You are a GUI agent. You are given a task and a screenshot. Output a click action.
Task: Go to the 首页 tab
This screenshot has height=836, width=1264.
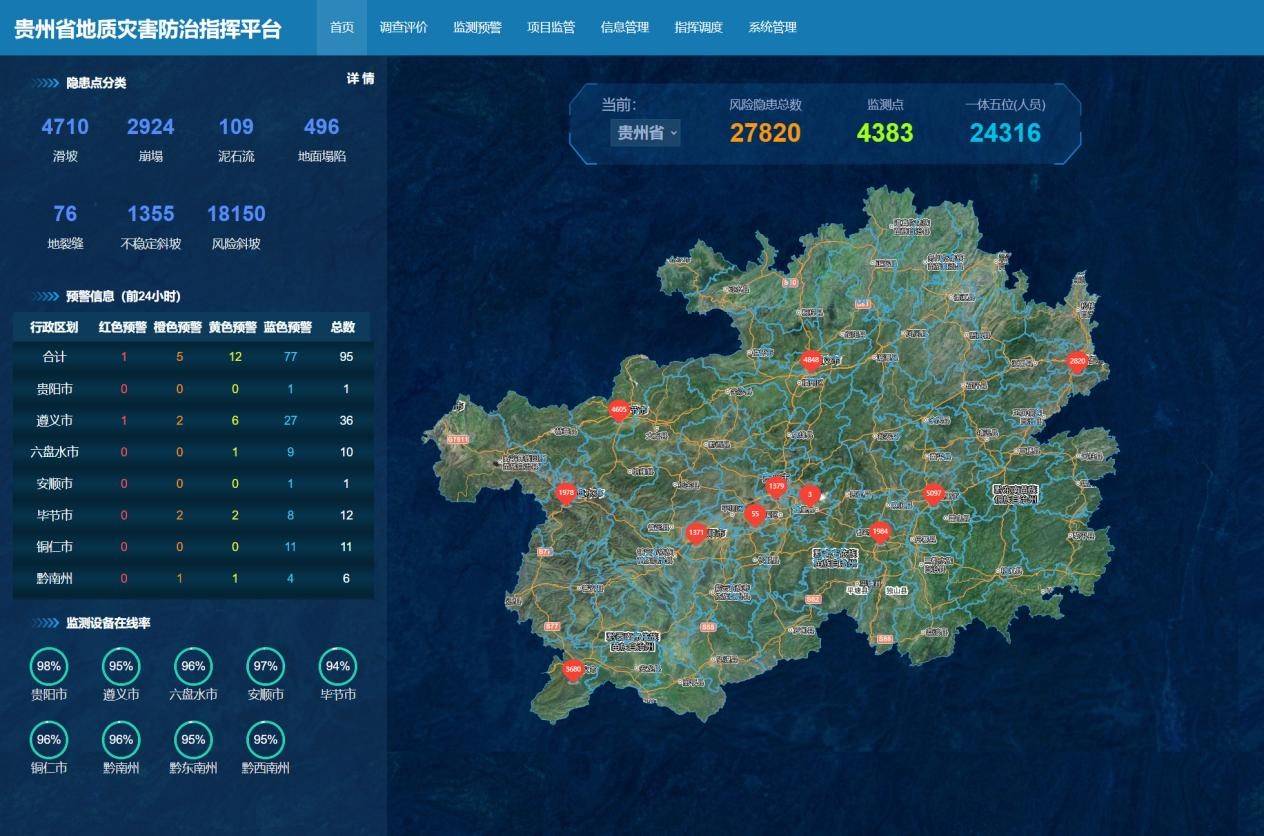pos(342,27)
